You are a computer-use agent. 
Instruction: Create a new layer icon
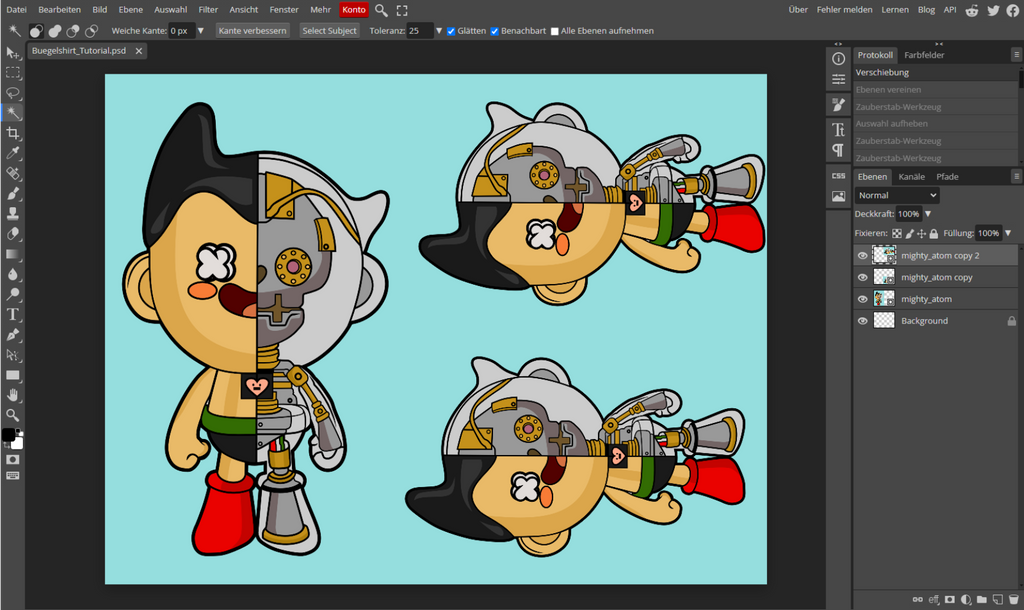(997, 600)
